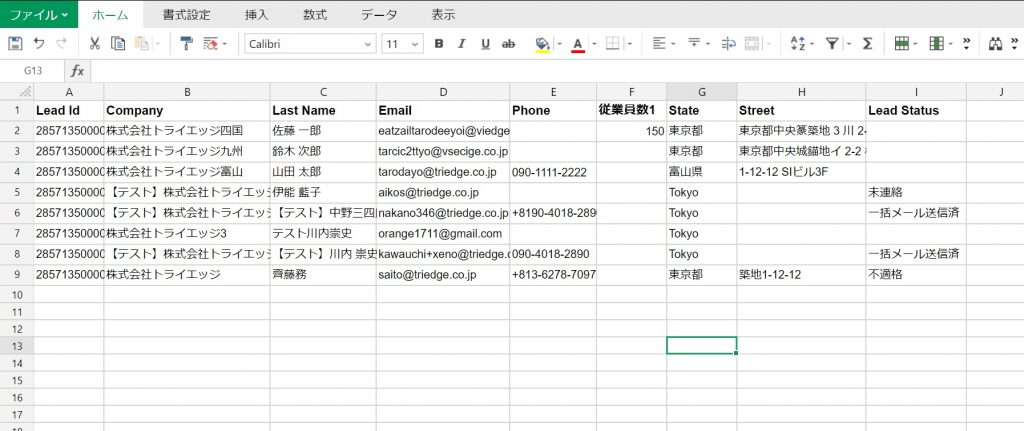Open the Calibri font name dropdown
The height and width of the screenshot is (431, 1024).
367,44
